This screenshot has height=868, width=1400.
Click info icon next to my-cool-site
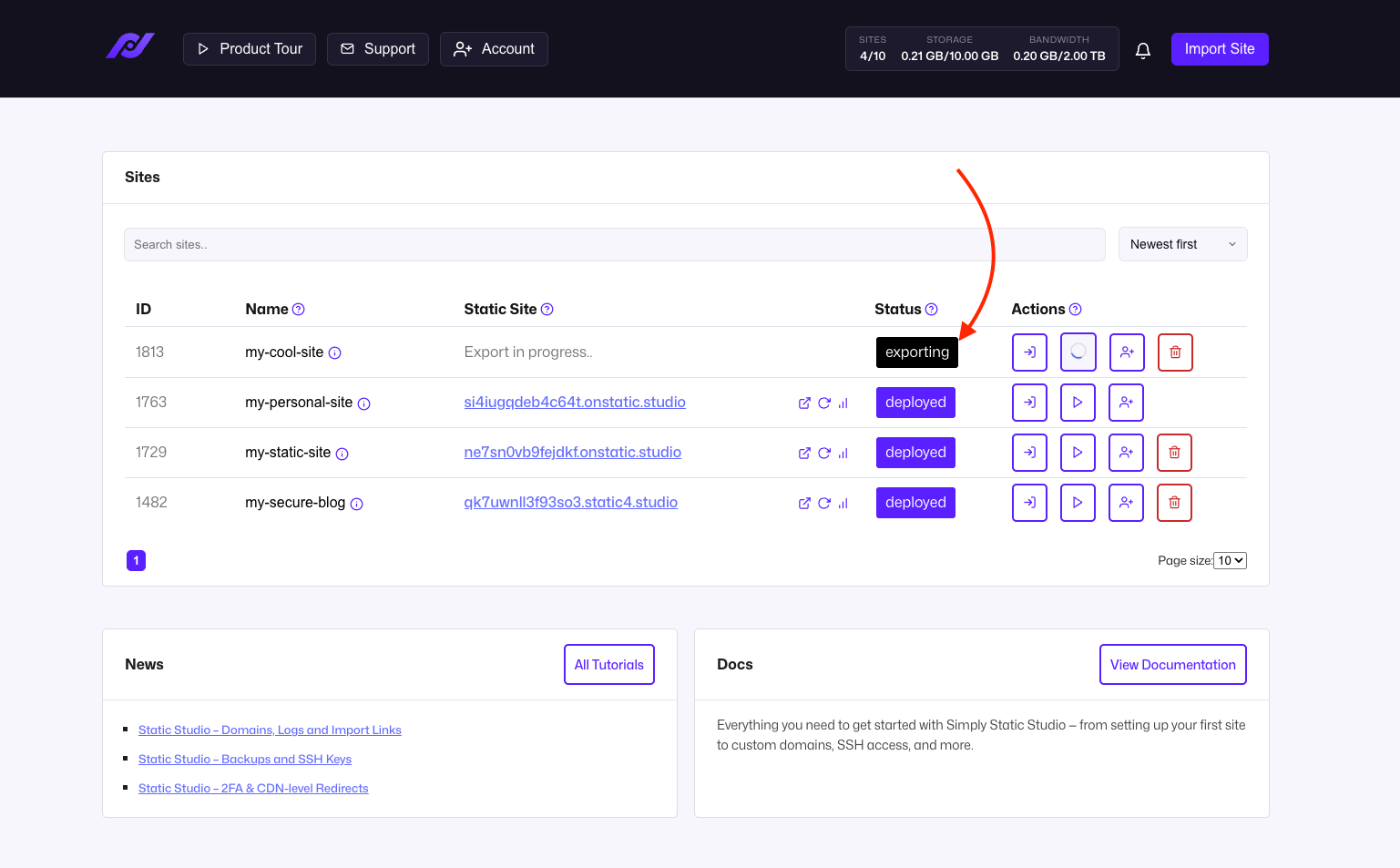point(335,353)
